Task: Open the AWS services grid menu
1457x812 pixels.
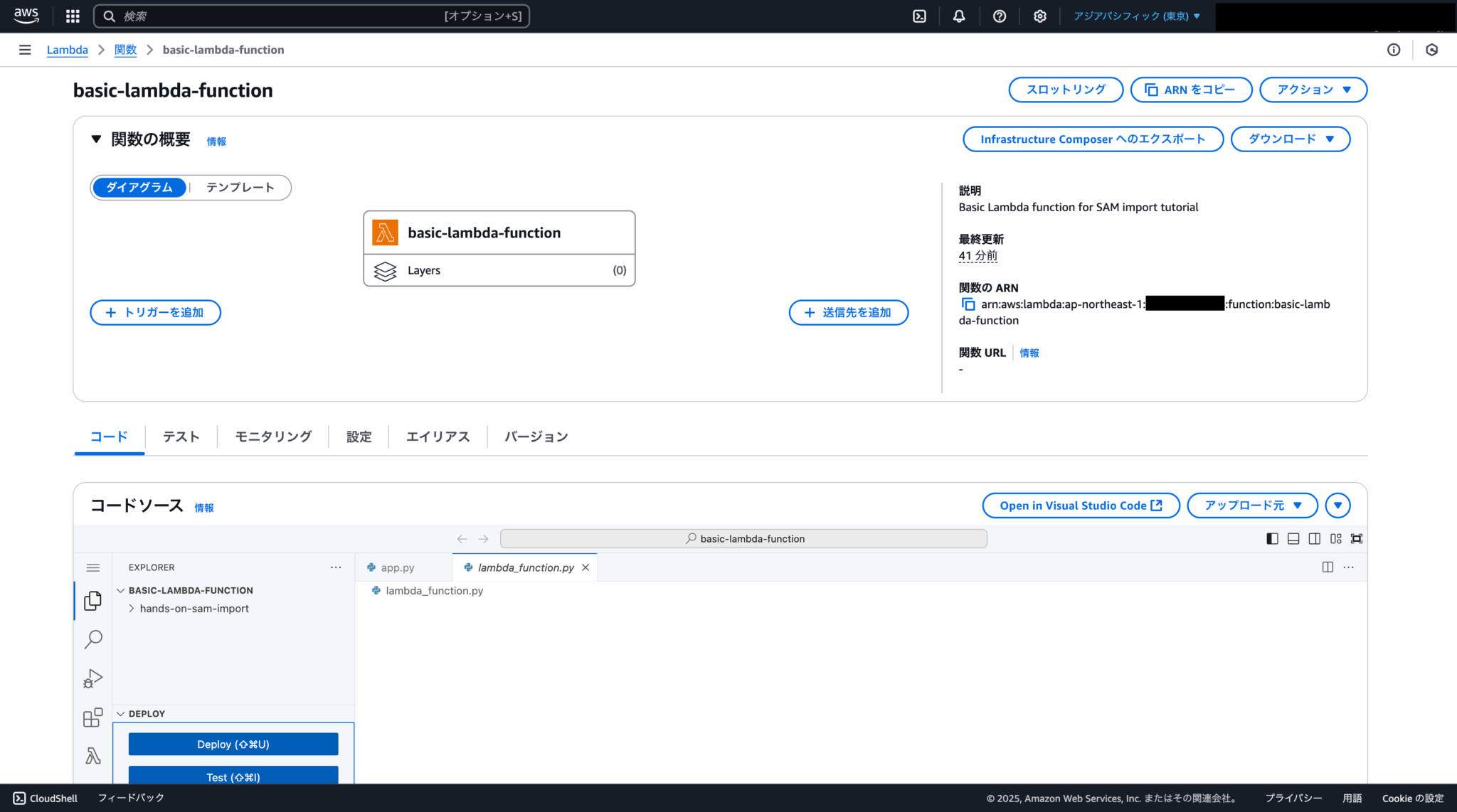Action: [73, 16]
